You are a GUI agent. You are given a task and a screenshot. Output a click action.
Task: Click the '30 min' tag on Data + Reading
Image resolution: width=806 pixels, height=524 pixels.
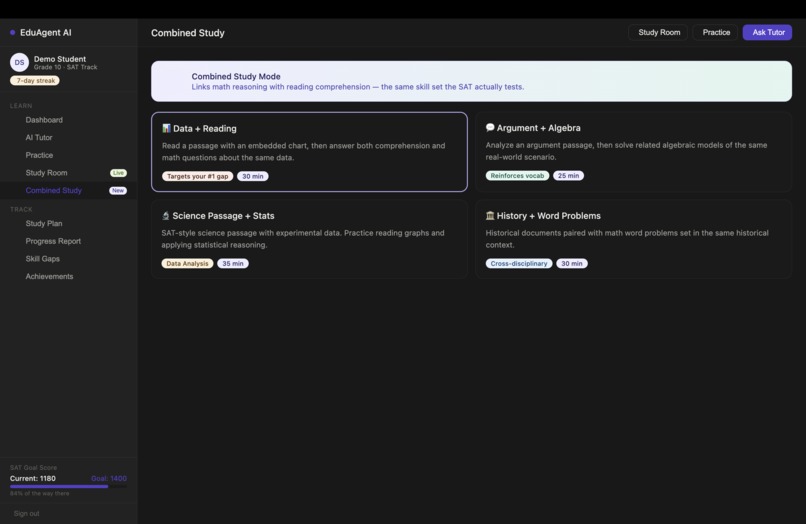[x=252, y=176]
